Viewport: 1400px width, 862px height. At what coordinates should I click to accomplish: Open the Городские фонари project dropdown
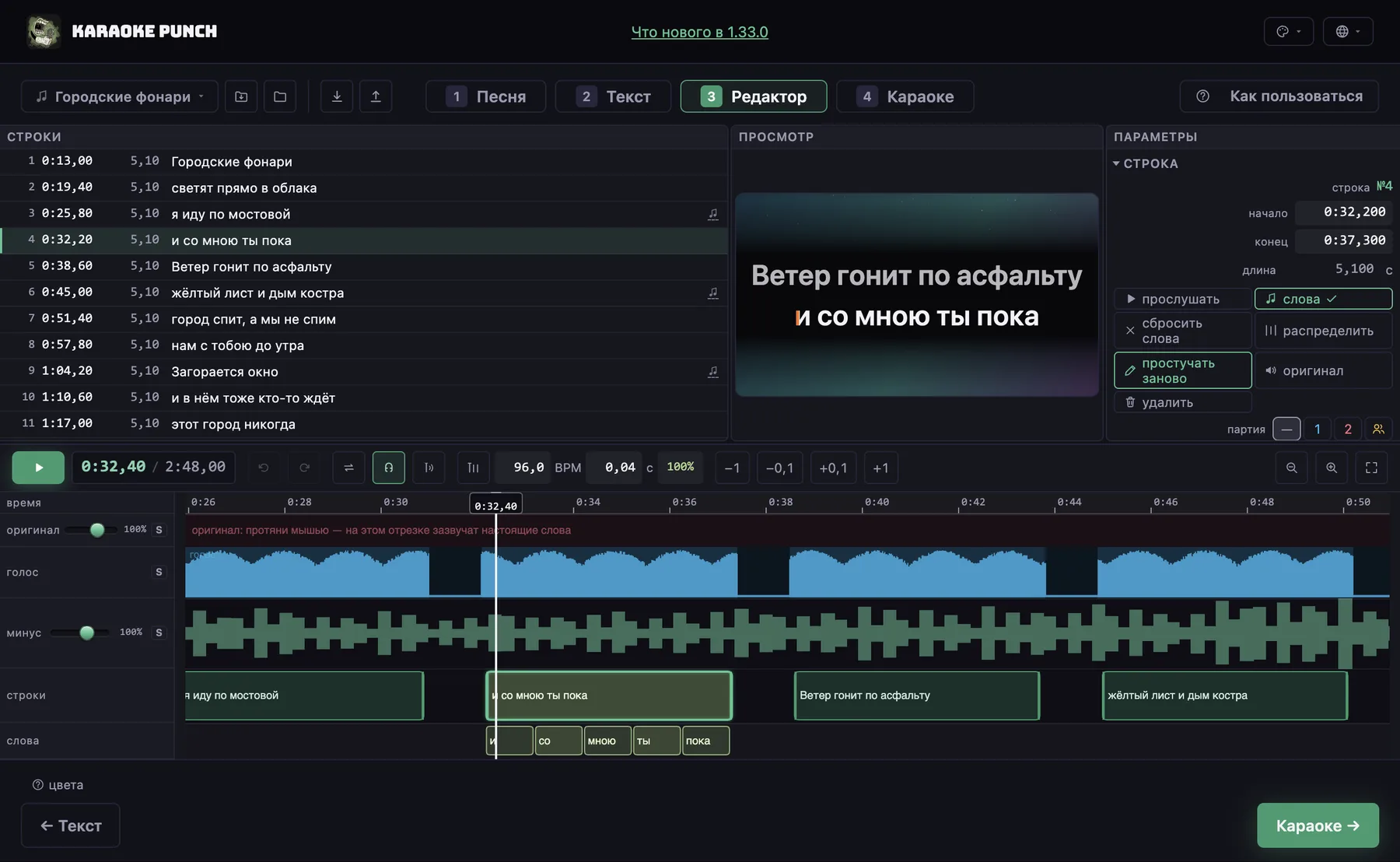[x=119, y=96]
